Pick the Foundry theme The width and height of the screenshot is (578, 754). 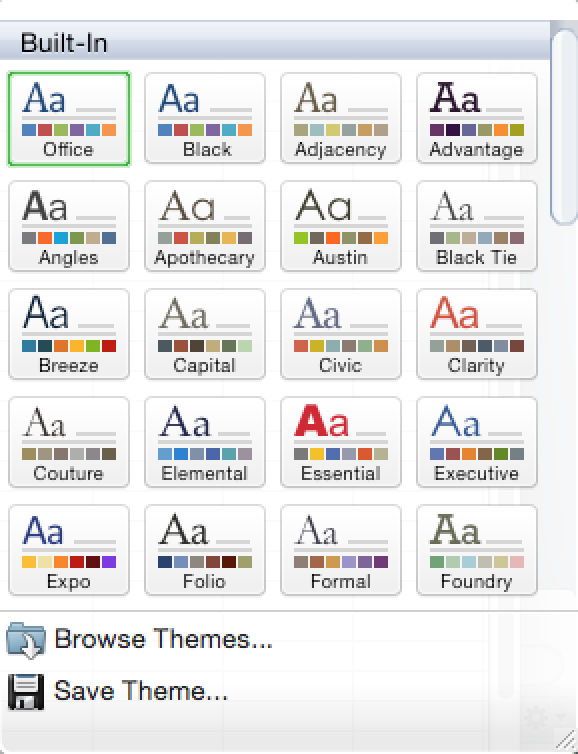tap(477, 550)
